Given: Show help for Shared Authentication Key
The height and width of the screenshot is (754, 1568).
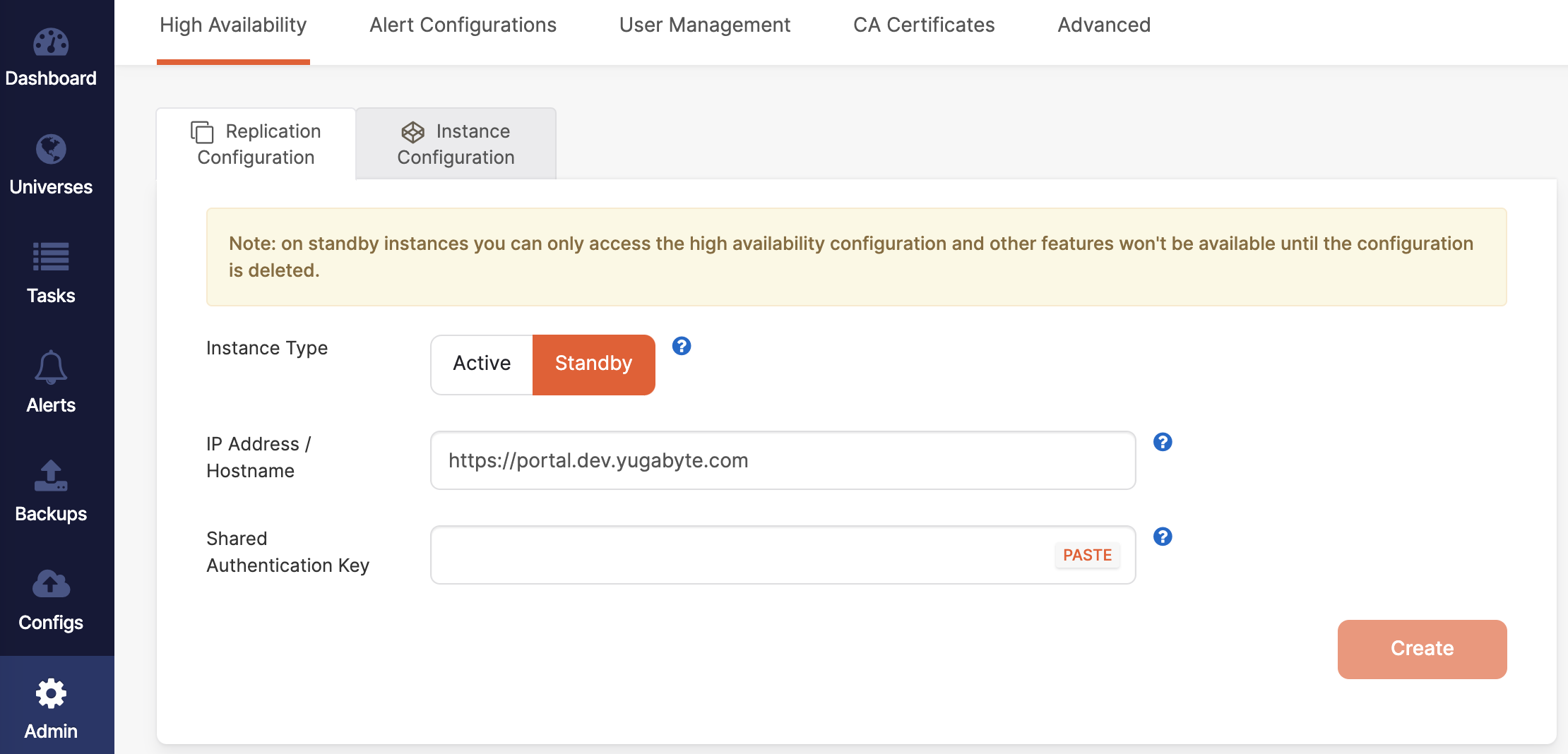Looking at the screenshot, I should pos(1163,537).
